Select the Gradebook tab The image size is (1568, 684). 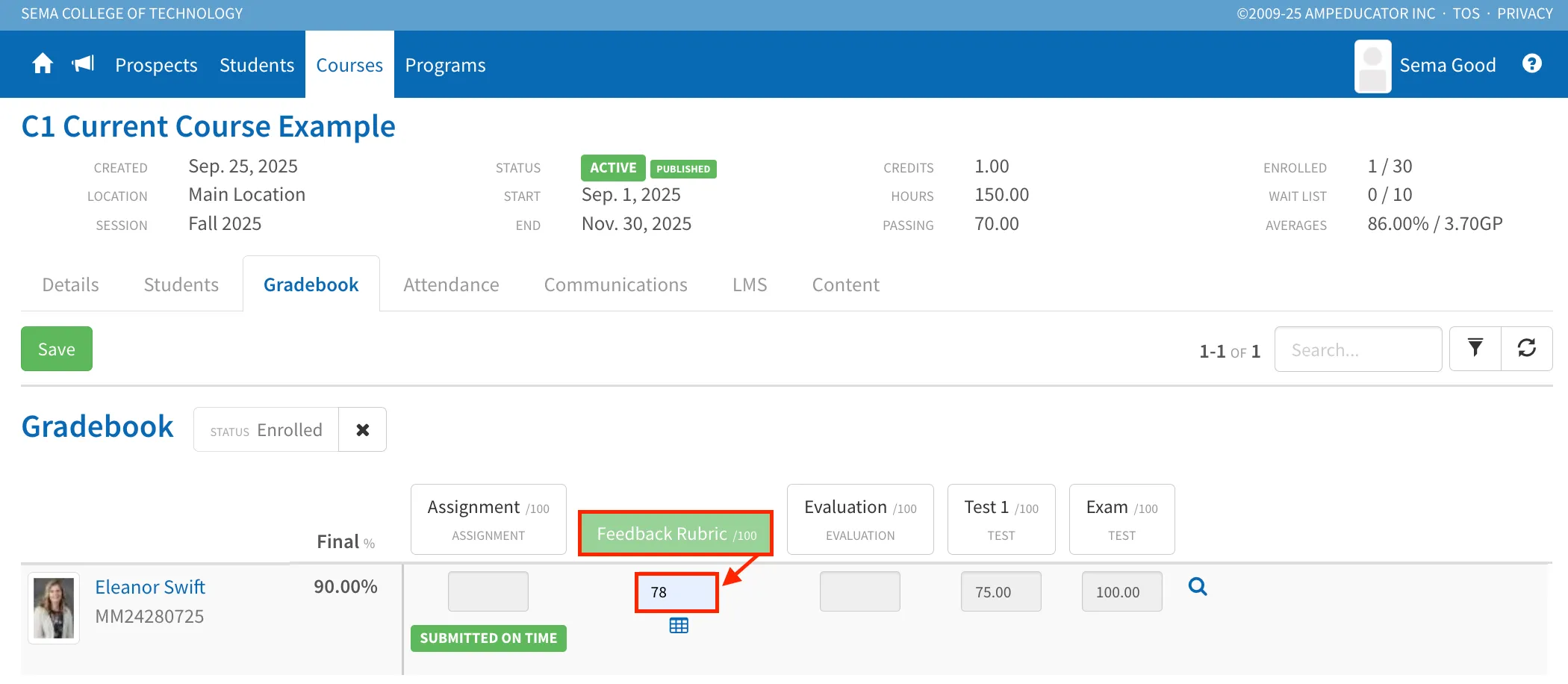(311, 285)
